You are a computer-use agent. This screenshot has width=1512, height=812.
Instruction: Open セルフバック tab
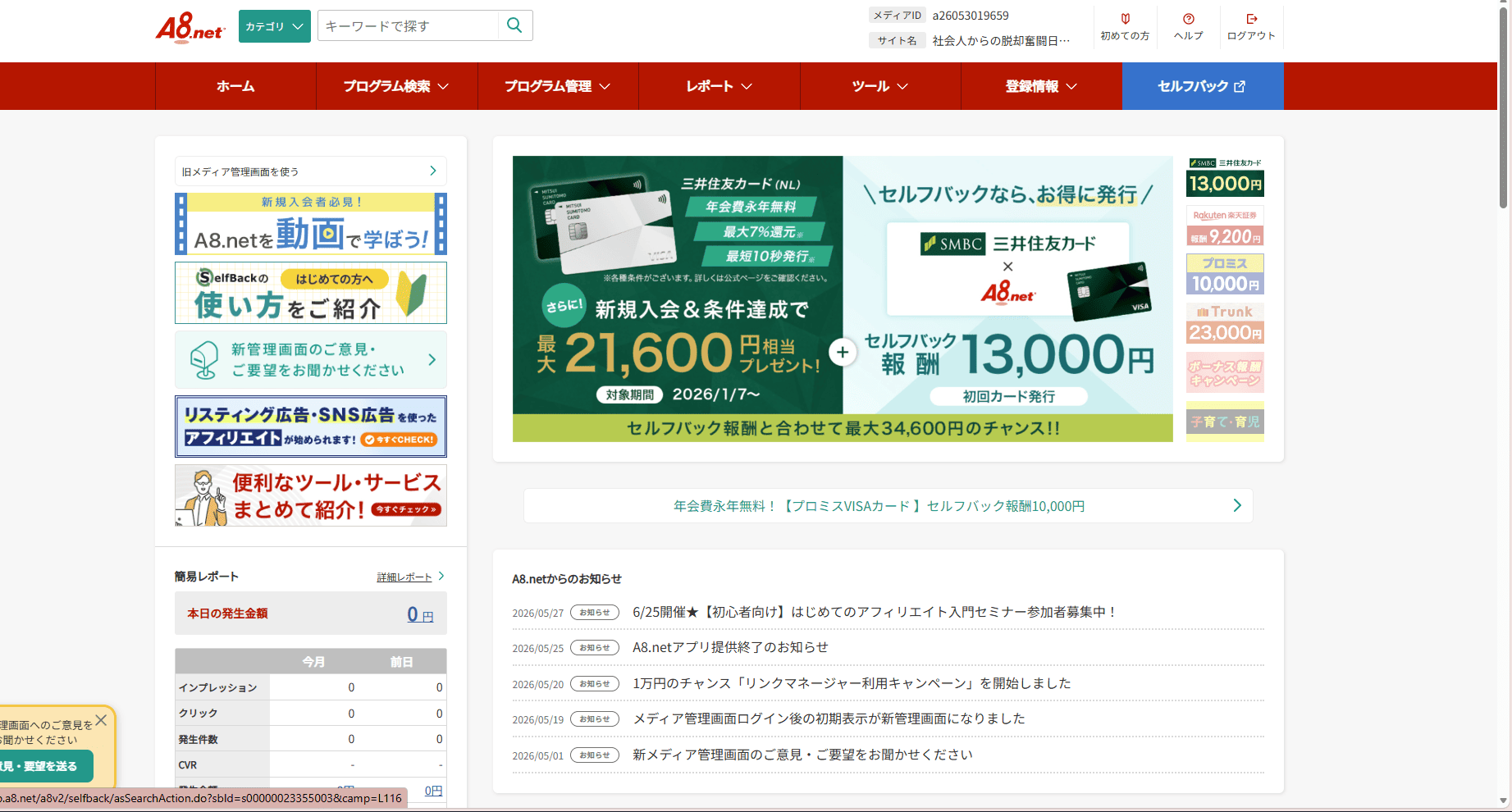pyautogui.click(x=1203, y=86)
